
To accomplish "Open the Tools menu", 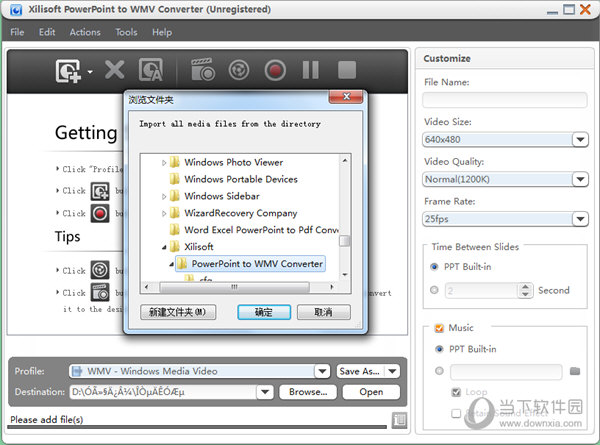I will click(126, 32).
